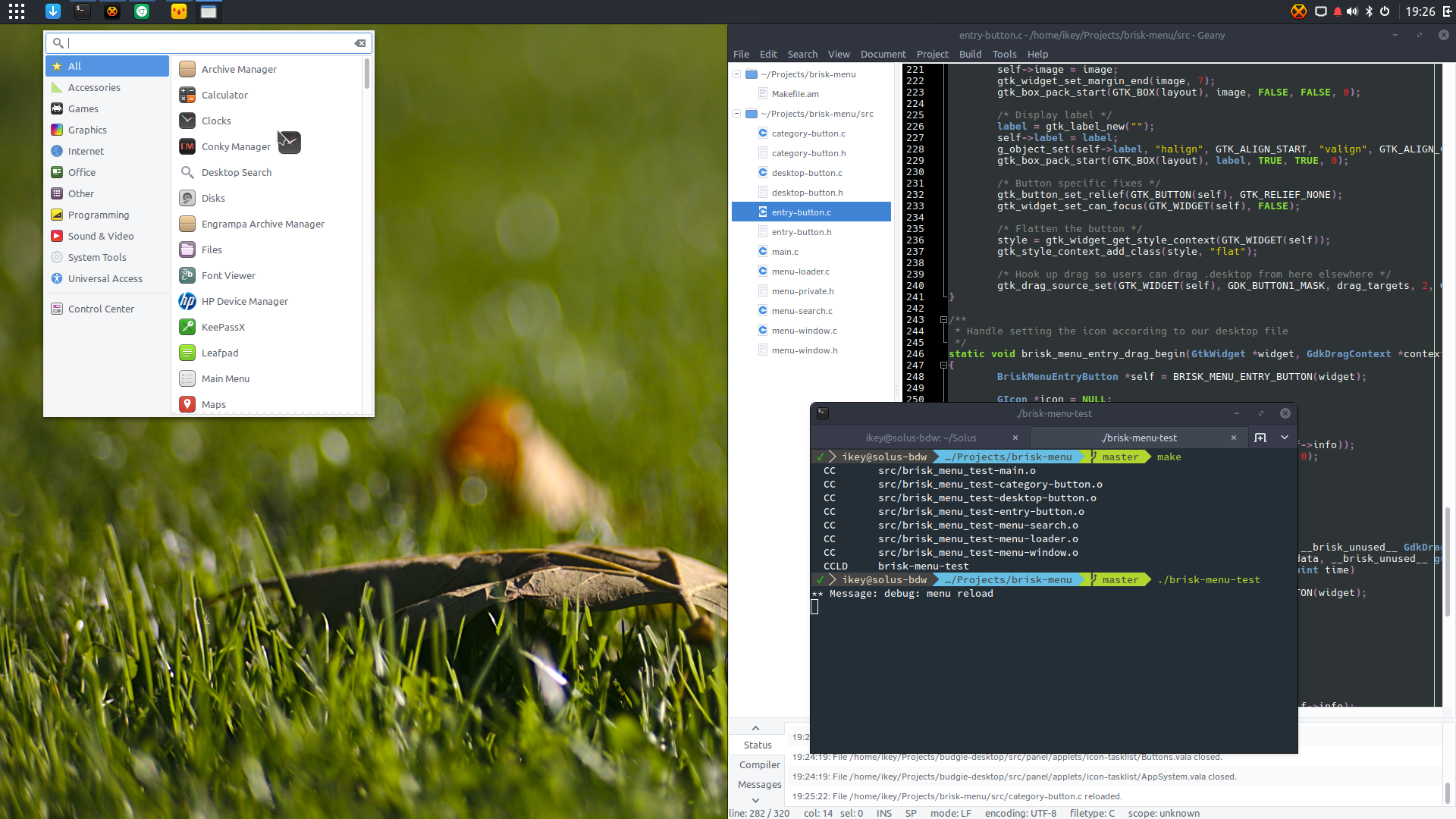Select the Internet category
The image size is (1456, 819).
point(107,151)
